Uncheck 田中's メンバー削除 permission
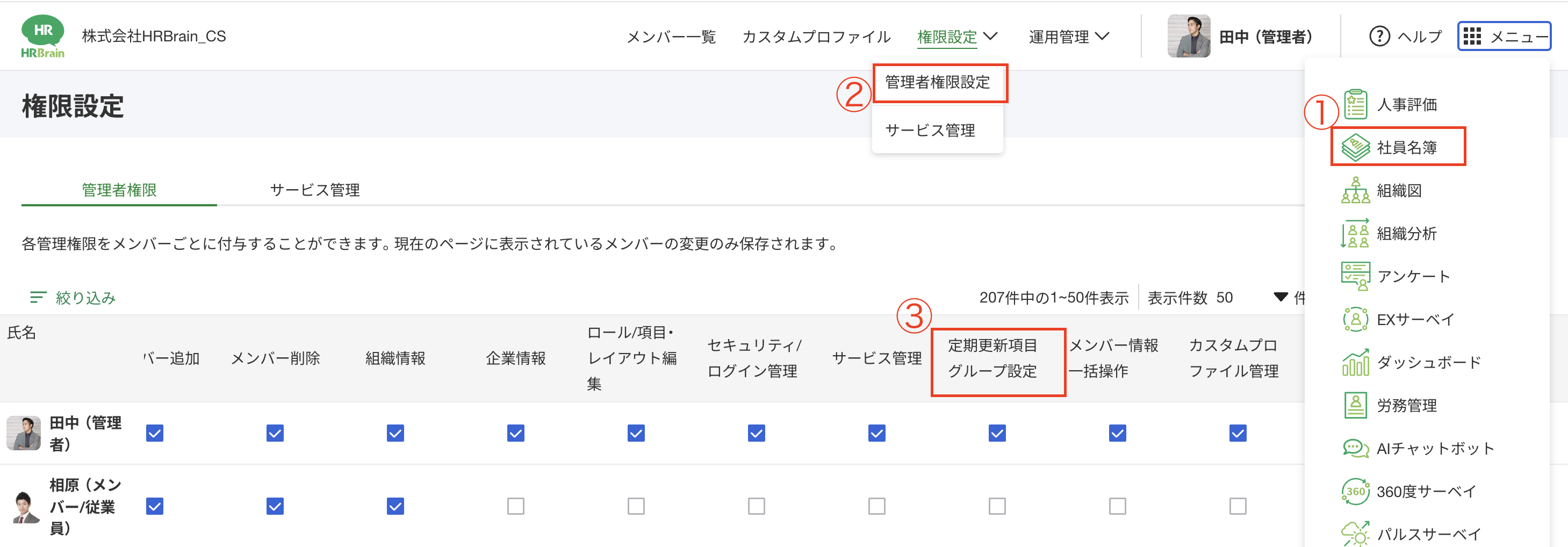This screenshot has height=547, width=1568. tap(275, 433)
